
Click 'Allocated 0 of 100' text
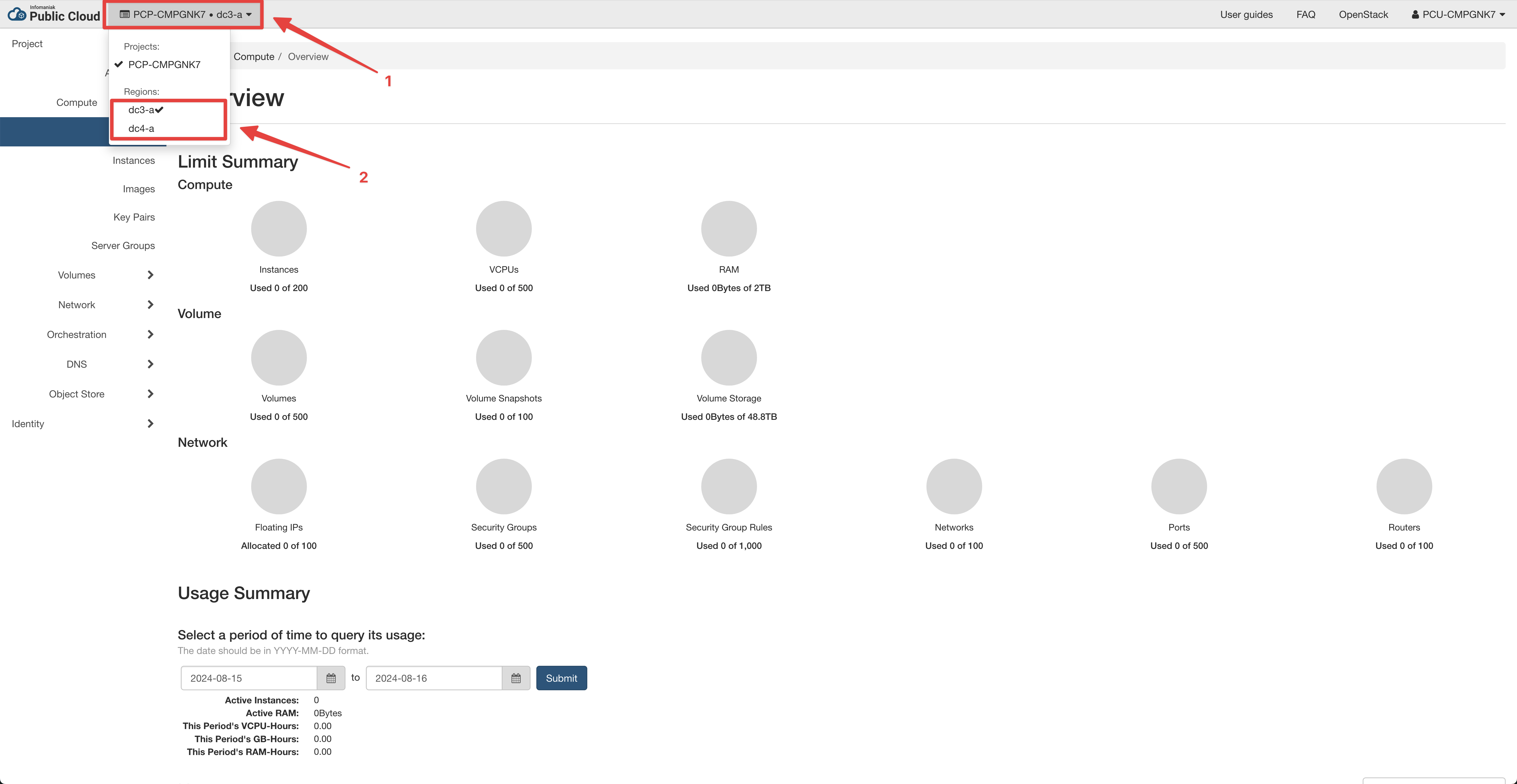coord(279,546)
